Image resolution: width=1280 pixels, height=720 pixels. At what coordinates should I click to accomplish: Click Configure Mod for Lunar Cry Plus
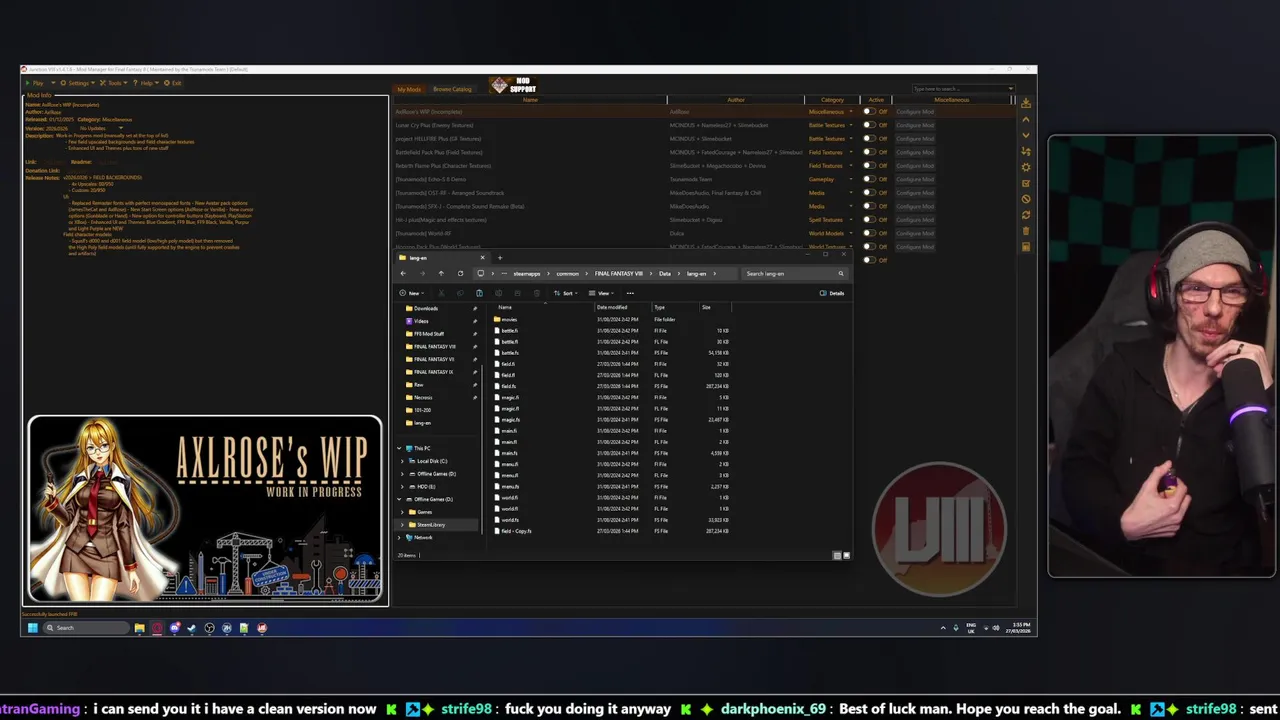point(915,125)
